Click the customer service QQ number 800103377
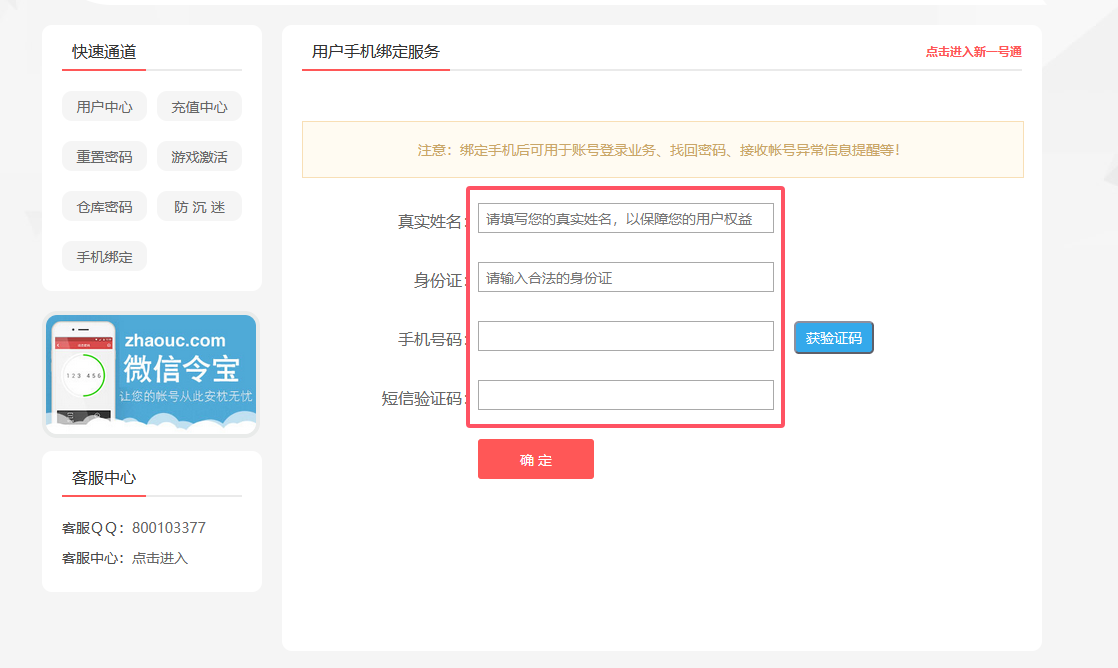The width and height of the screenshot is (1118, 668). coord(168,528)
